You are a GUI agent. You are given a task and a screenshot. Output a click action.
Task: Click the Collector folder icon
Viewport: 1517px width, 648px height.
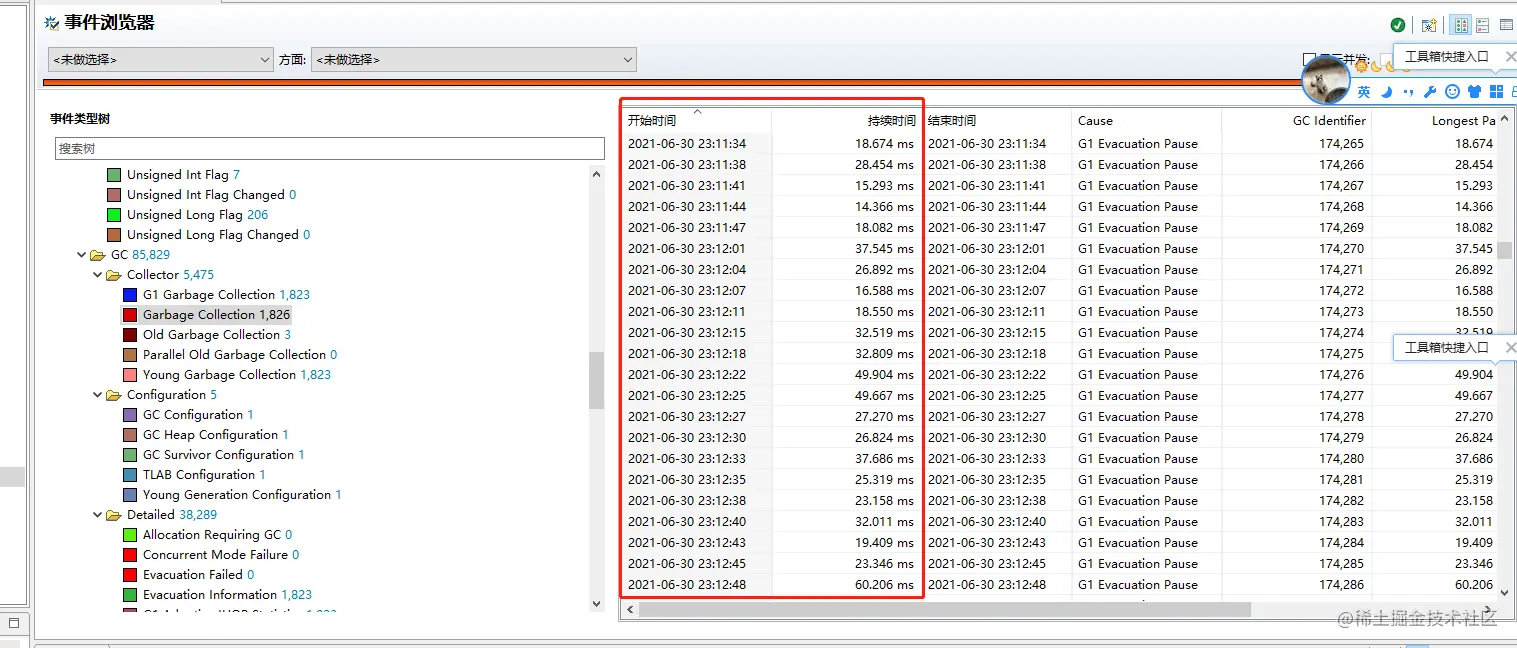click(114, 275)
